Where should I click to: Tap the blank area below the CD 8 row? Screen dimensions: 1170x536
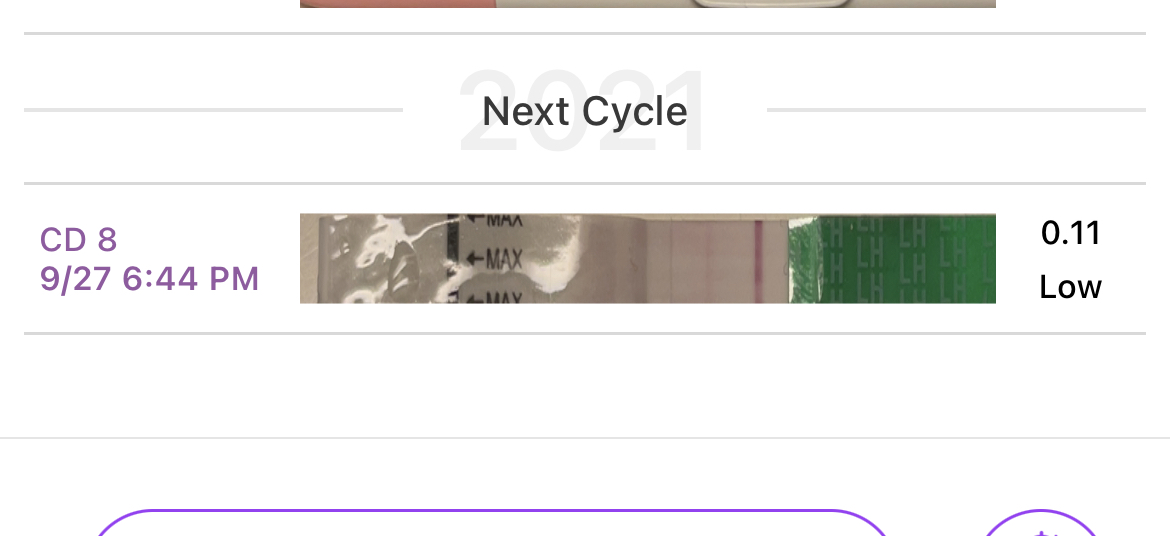[584, 385]
